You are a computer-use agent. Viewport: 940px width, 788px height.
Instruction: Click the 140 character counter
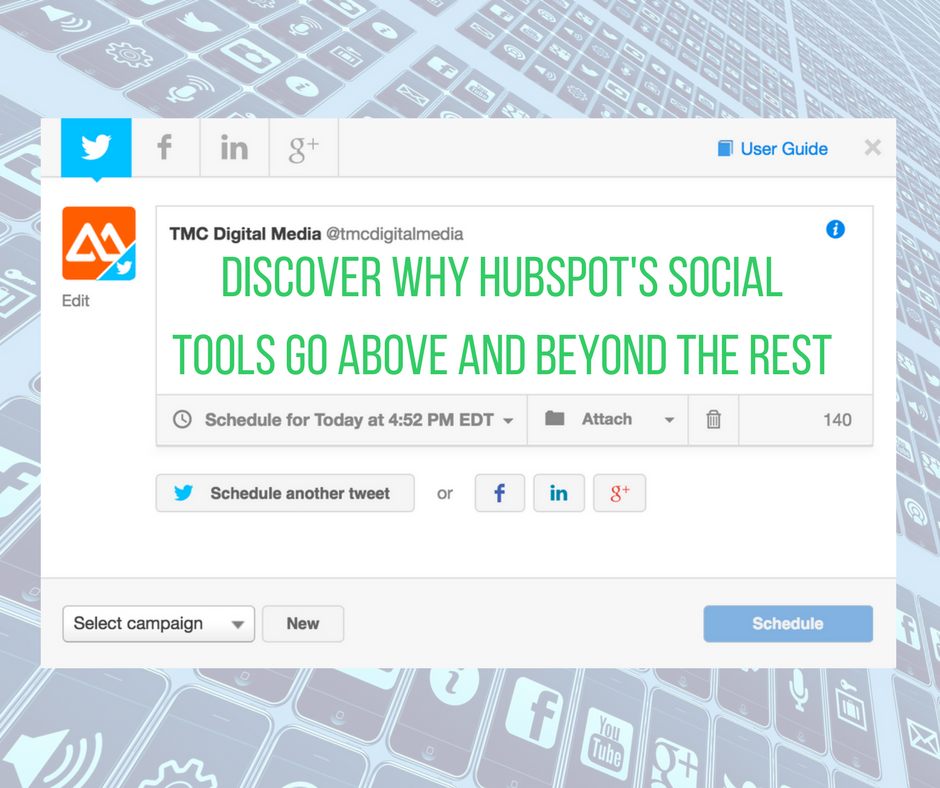pyautogui.click(x=837, y=420)
